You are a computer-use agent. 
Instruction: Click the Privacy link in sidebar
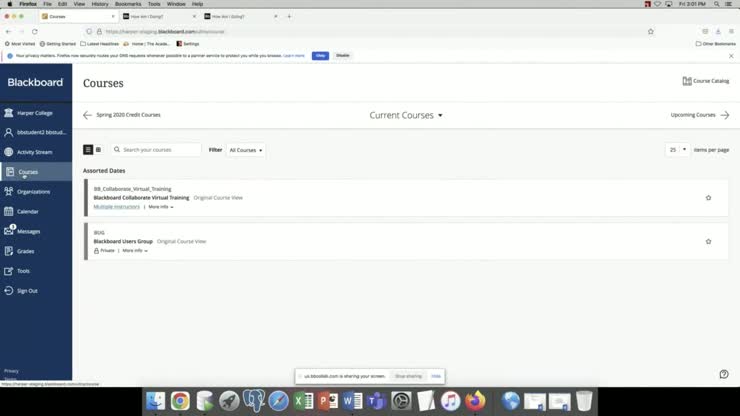pyautogui.click(x=11, y=371)
